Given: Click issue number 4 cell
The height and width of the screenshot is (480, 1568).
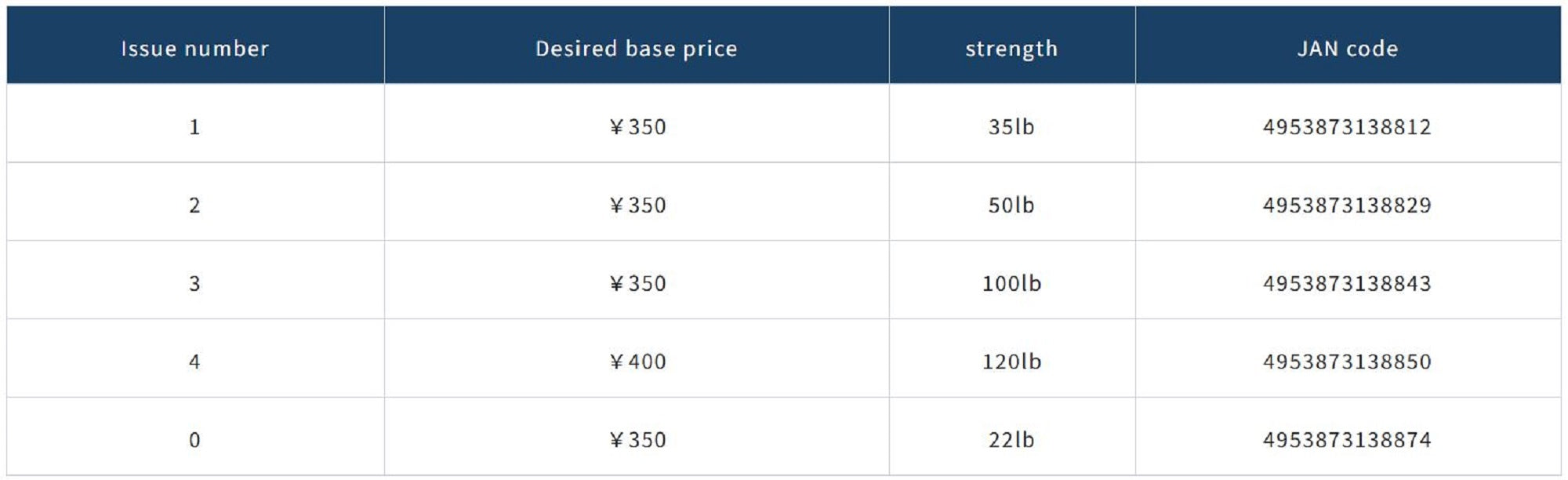Looking at the screenshot, I should [x=194, y=362].
